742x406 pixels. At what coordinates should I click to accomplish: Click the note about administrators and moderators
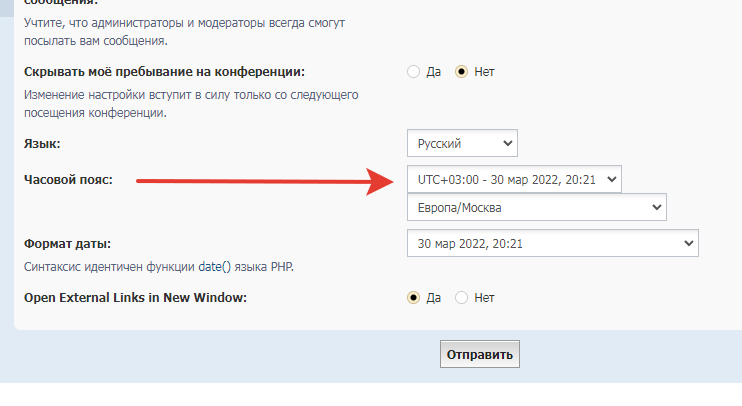pos(185,32)
